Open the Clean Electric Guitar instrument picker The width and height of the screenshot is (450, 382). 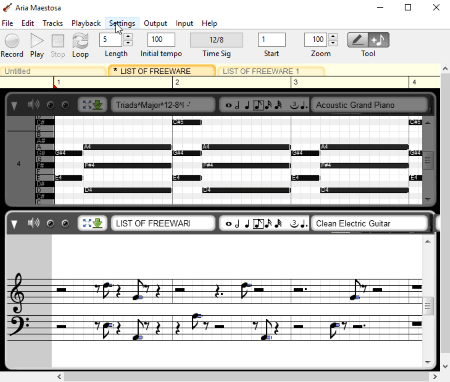pos(369,223)
